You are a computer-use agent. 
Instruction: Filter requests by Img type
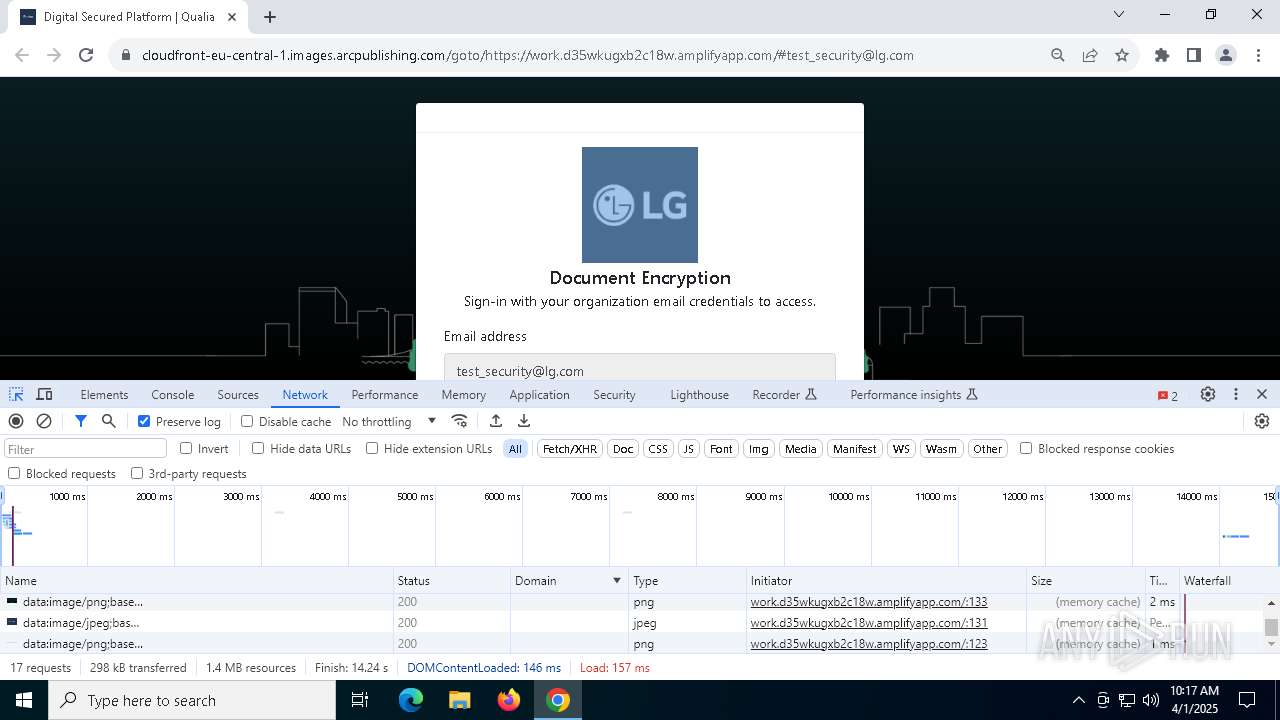759,449
